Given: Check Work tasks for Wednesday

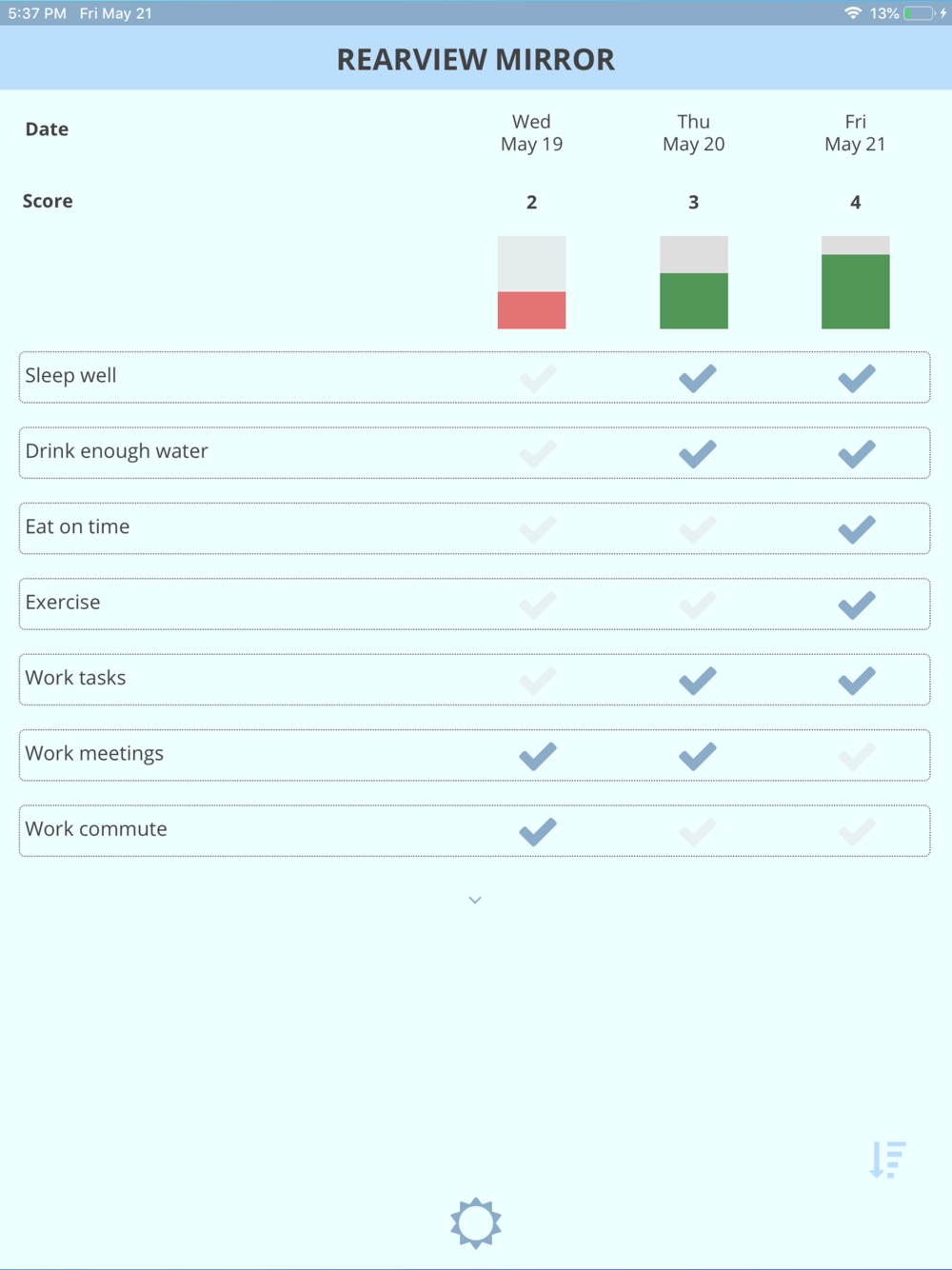Looking at the screenshot, I should click(538, 681).
